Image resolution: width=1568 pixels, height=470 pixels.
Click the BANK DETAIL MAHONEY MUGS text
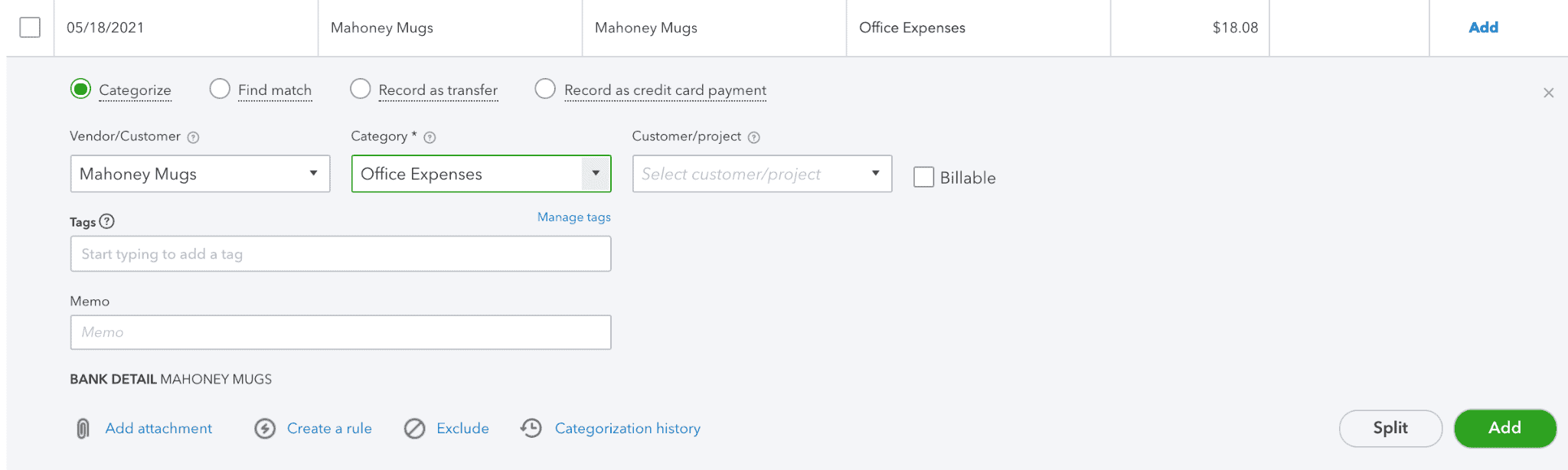tap(171, 379)
